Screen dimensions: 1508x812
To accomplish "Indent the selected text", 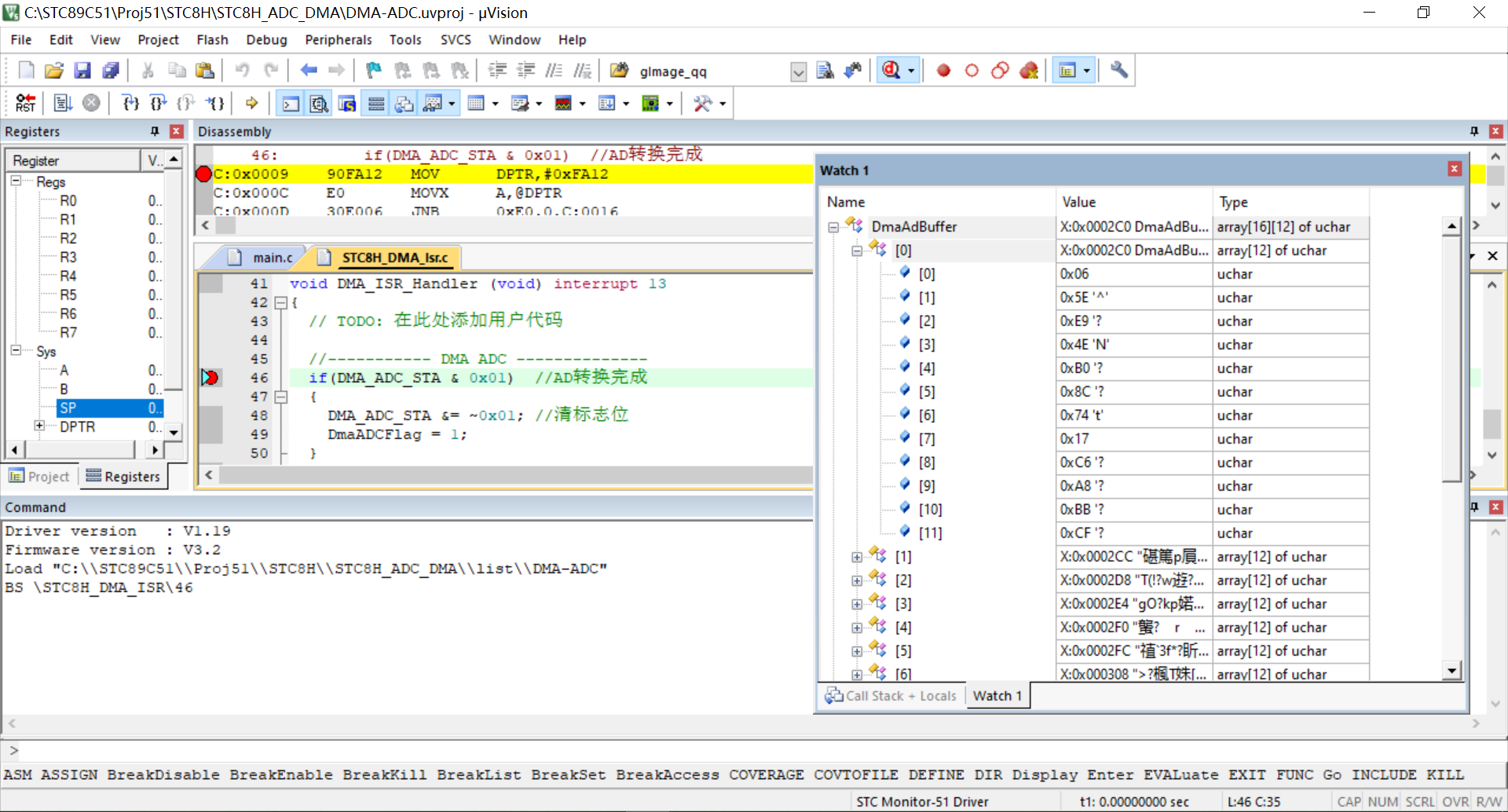I will [497, 71].
